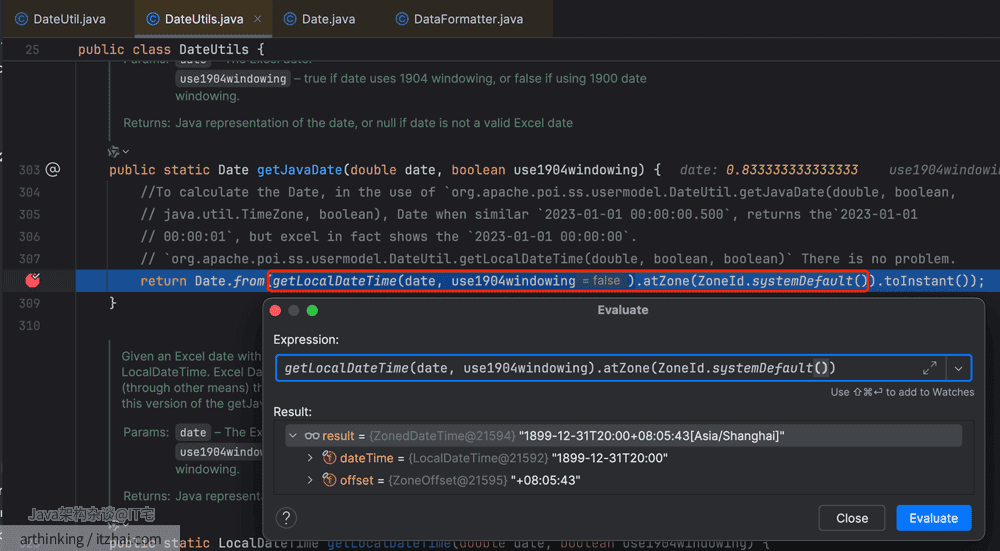
Task: Click the use1904windowing doc parameter chip
Action: click(233, 78)
